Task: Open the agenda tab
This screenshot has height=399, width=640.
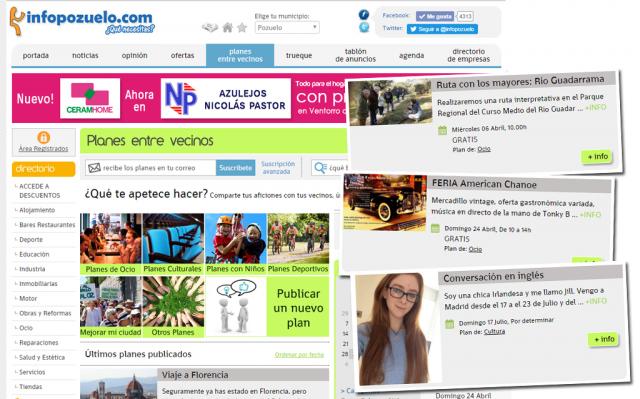Action: [x=411, y=55]
